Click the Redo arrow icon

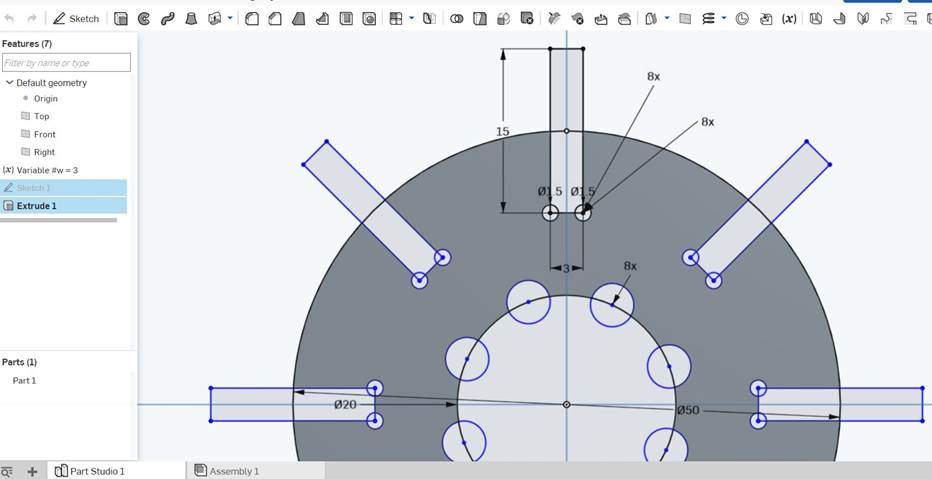click(x=32, y=18)
